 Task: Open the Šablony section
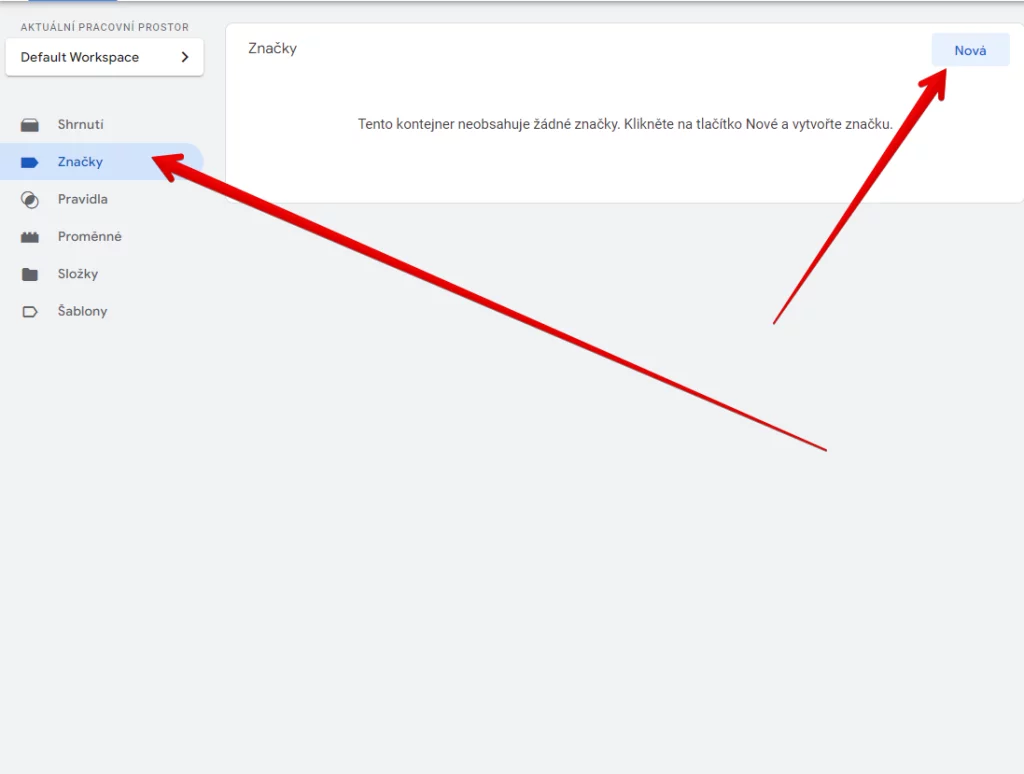click(101, 311)
